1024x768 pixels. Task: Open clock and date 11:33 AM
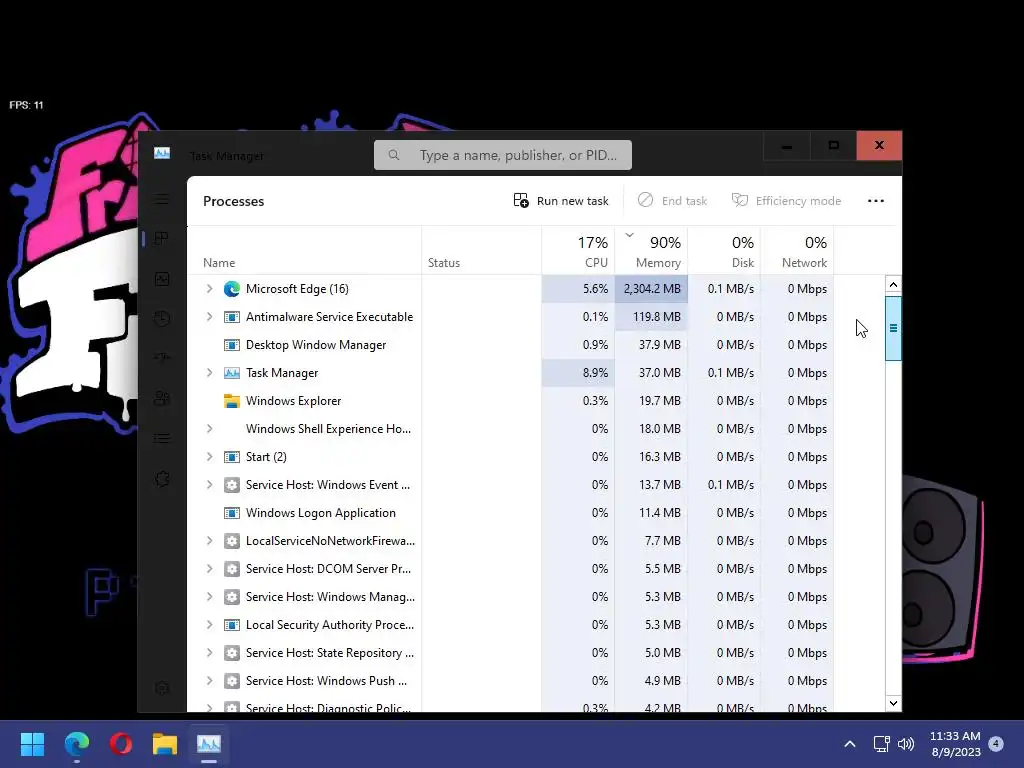pos(955,744)
